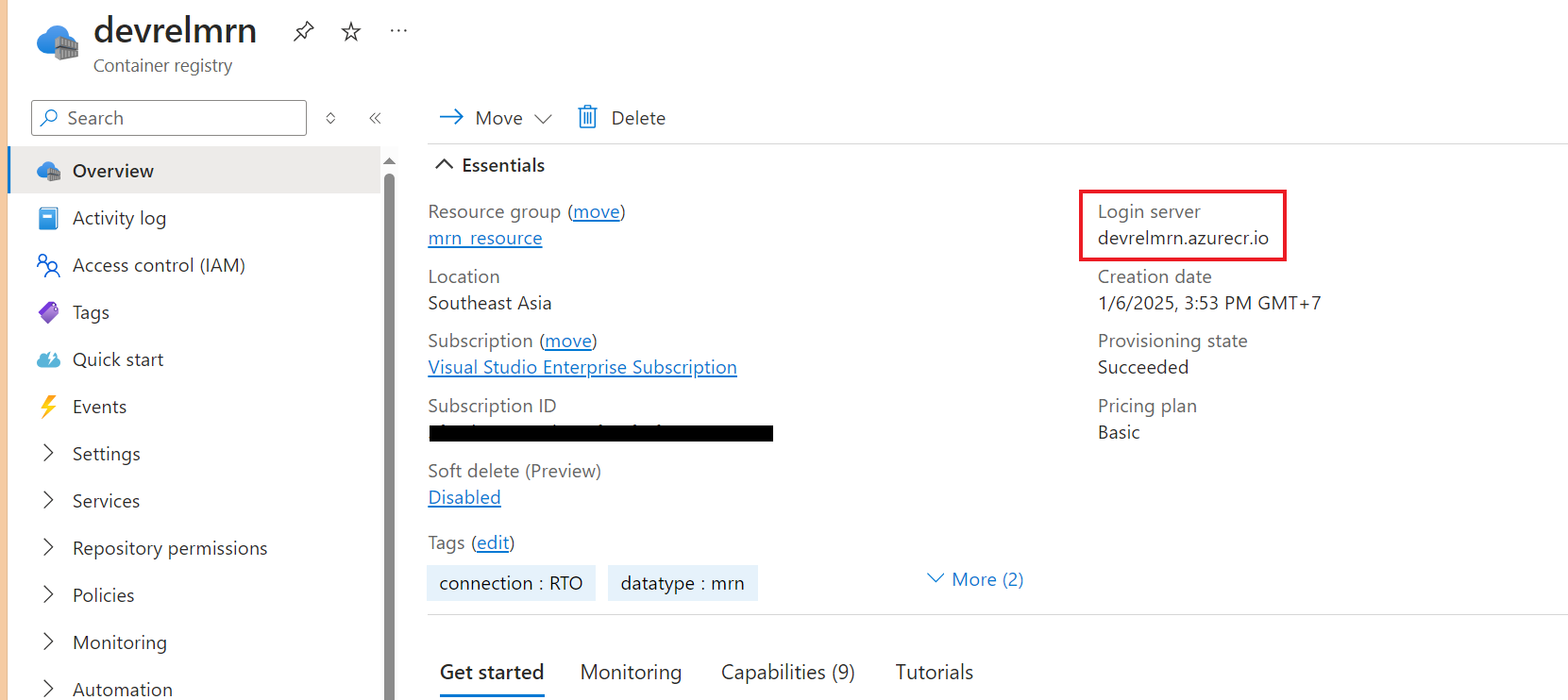Click the Delete trash can icon
1568x700 pixels.
click(587, 117)
